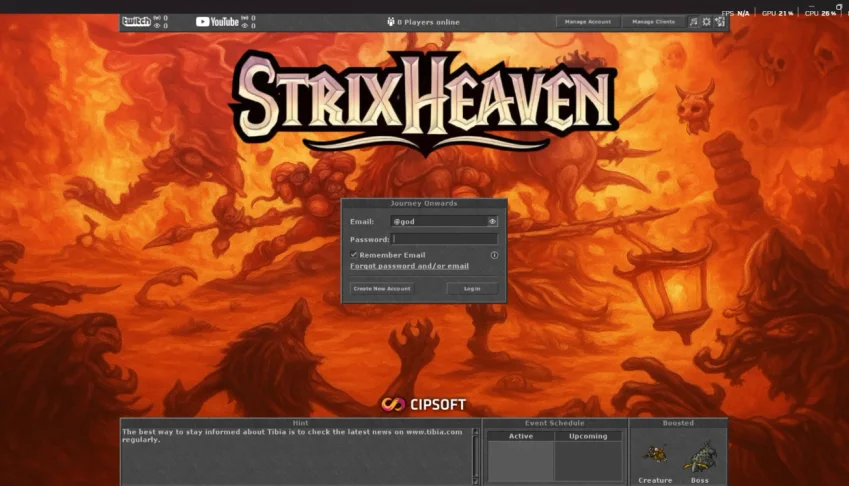This screenshot has height=486, width=849.
Task: Click the FPS N/A indicator
Action: [736, 13]
